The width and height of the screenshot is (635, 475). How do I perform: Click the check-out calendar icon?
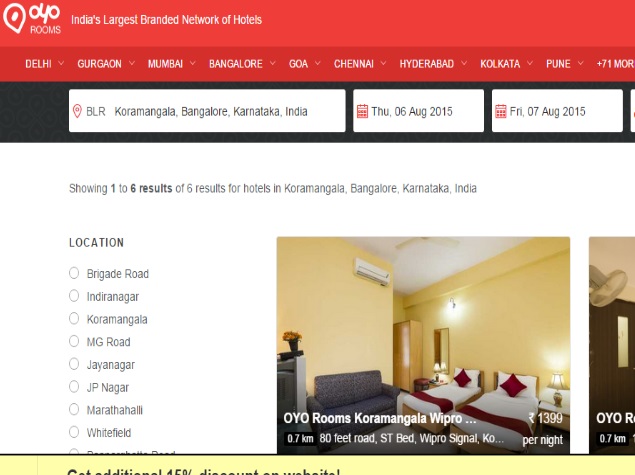click(500, 112)
